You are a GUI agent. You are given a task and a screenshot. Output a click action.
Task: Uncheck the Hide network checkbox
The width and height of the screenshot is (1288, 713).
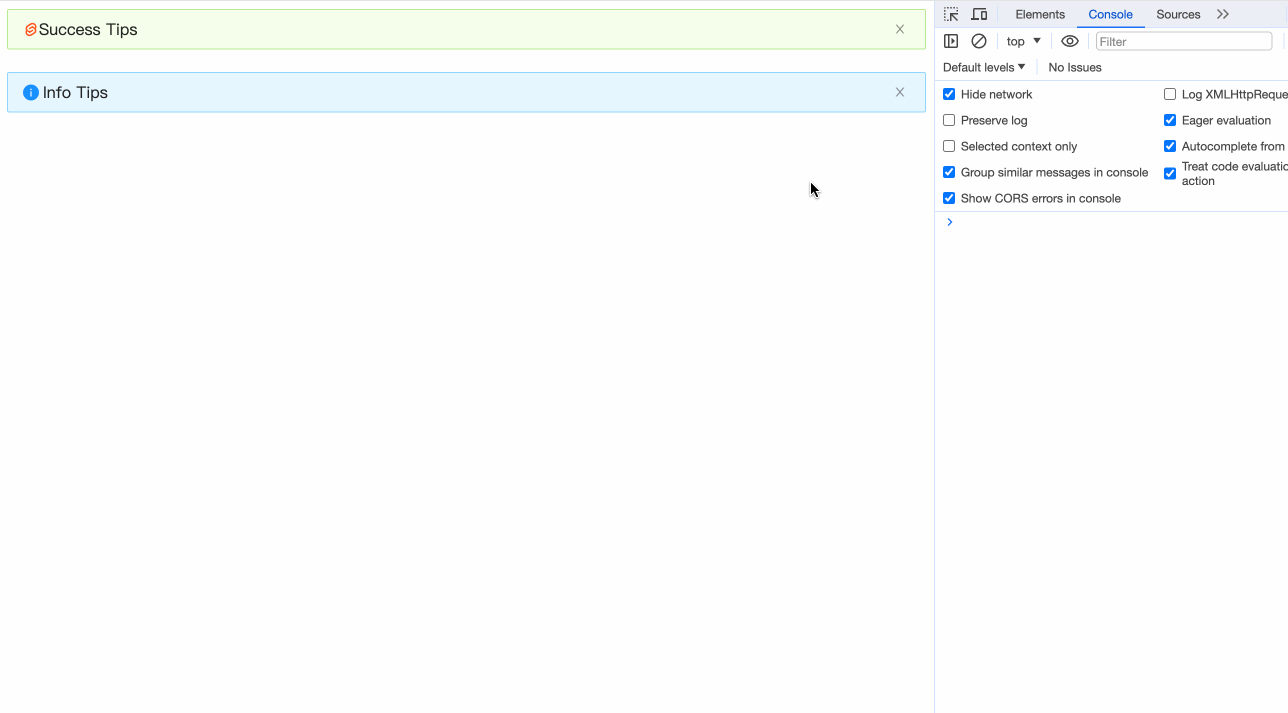click(x=949, y=94)
